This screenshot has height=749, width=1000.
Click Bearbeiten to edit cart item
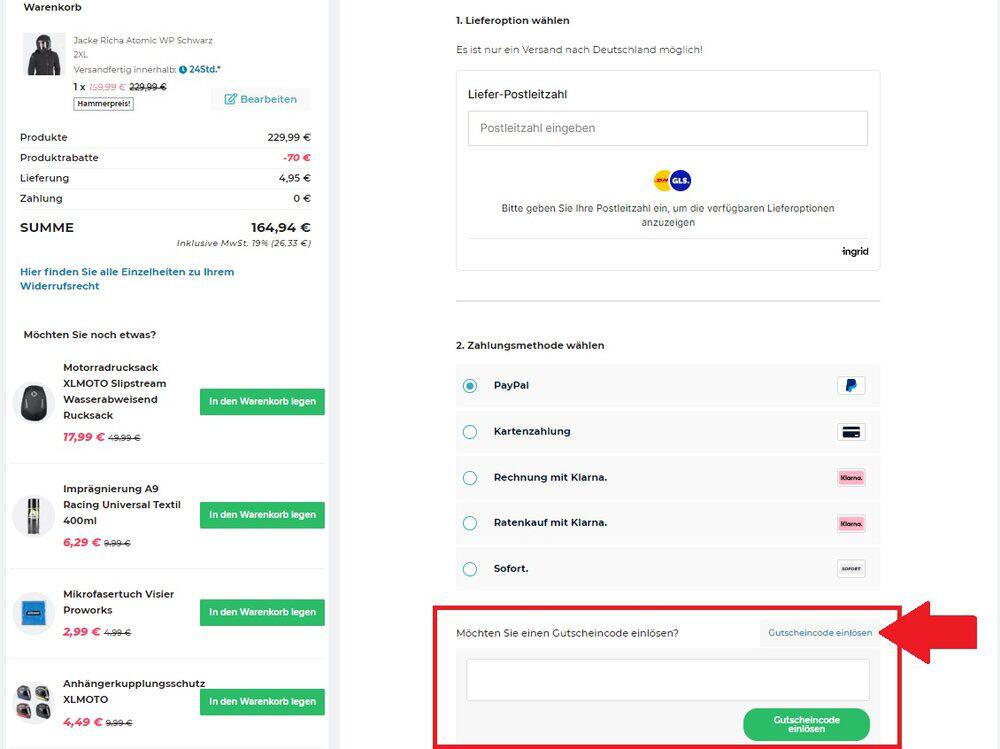261,99
